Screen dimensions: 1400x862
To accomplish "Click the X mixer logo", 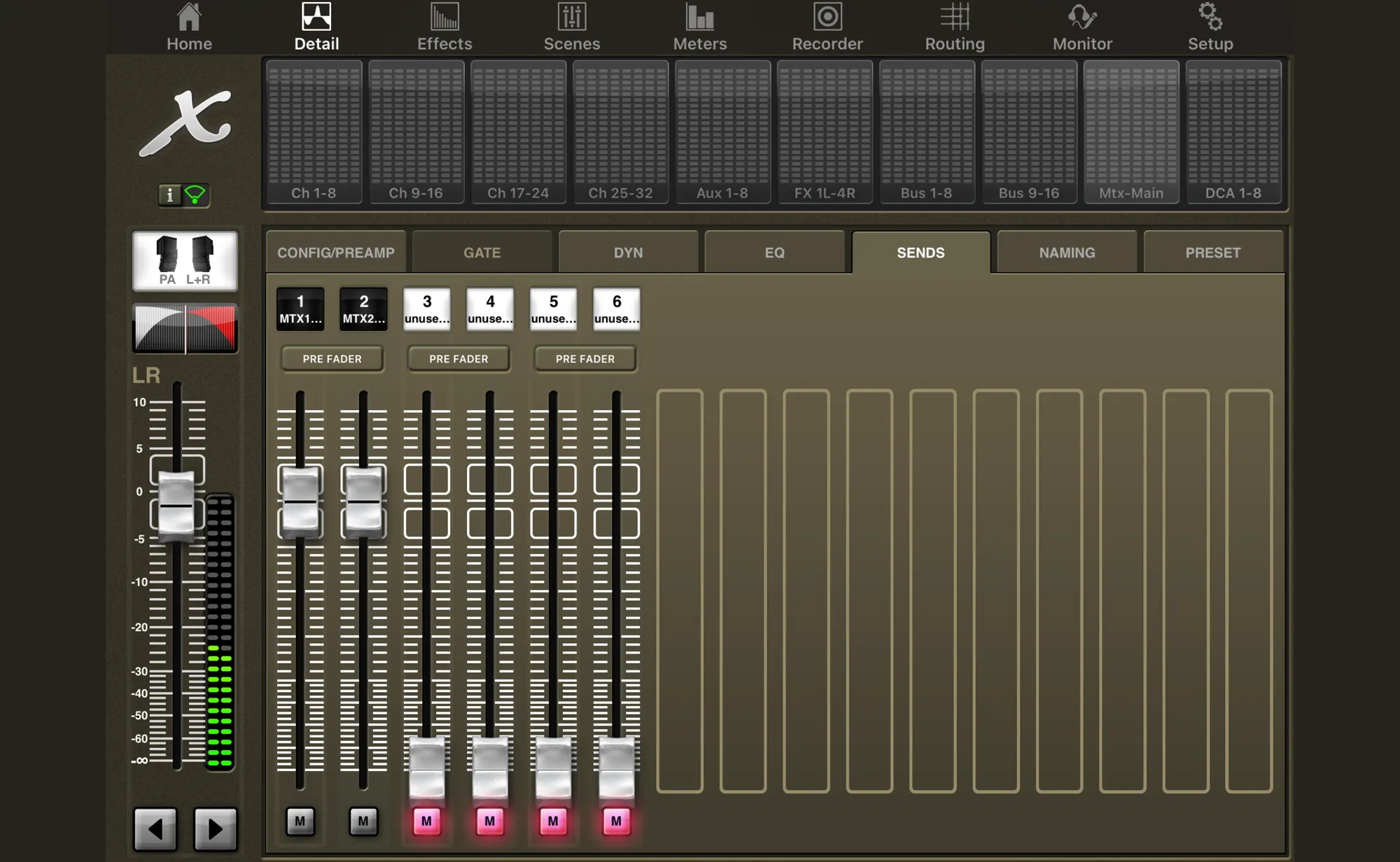I will pos(185,122).
